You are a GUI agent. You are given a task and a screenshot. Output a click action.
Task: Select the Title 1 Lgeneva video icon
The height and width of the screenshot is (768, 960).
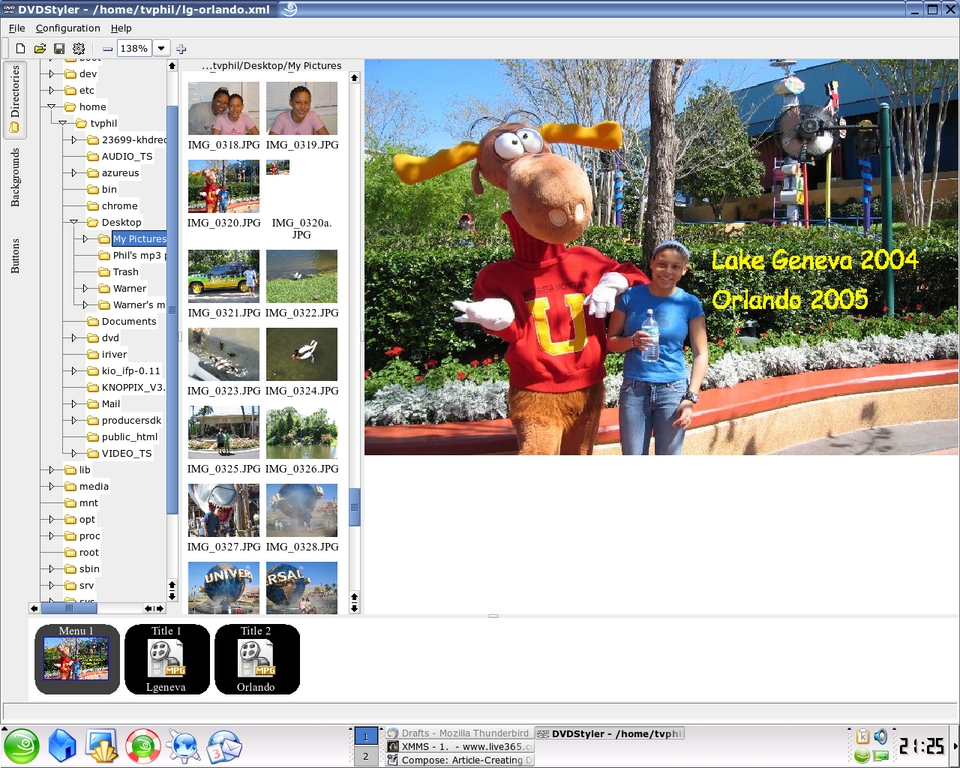(x=166, y=658)
